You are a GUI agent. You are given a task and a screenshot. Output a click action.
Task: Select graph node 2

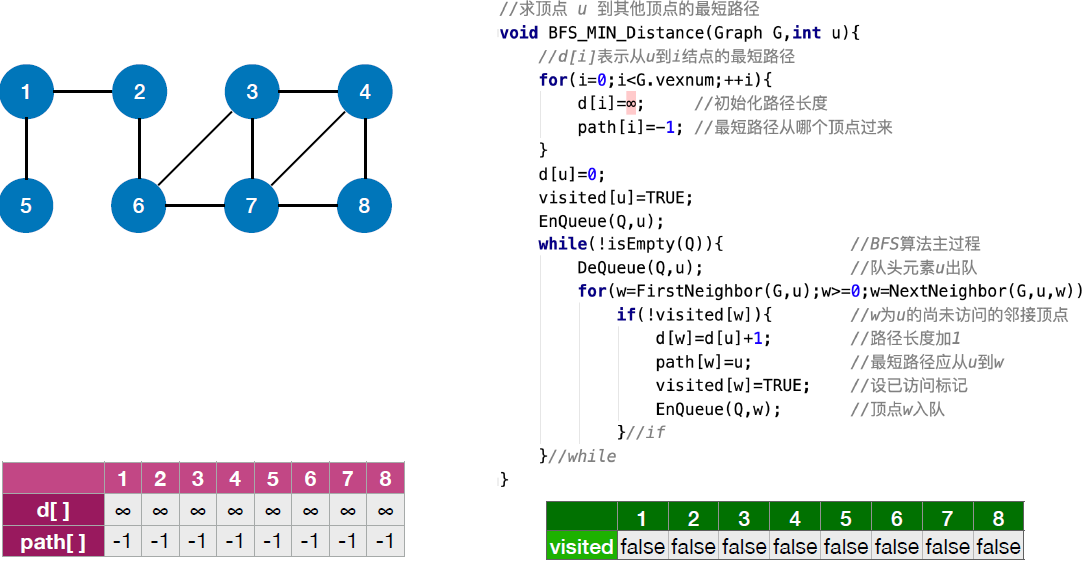coord(140,92)
